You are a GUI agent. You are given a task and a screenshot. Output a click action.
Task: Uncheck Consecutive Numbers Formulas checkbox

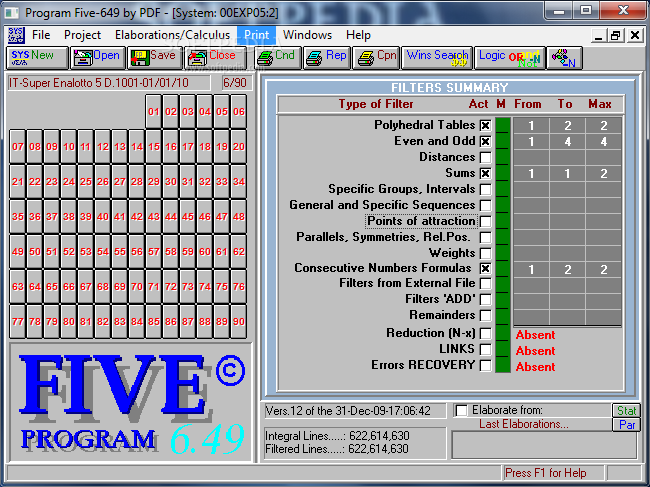coord(485,269)
